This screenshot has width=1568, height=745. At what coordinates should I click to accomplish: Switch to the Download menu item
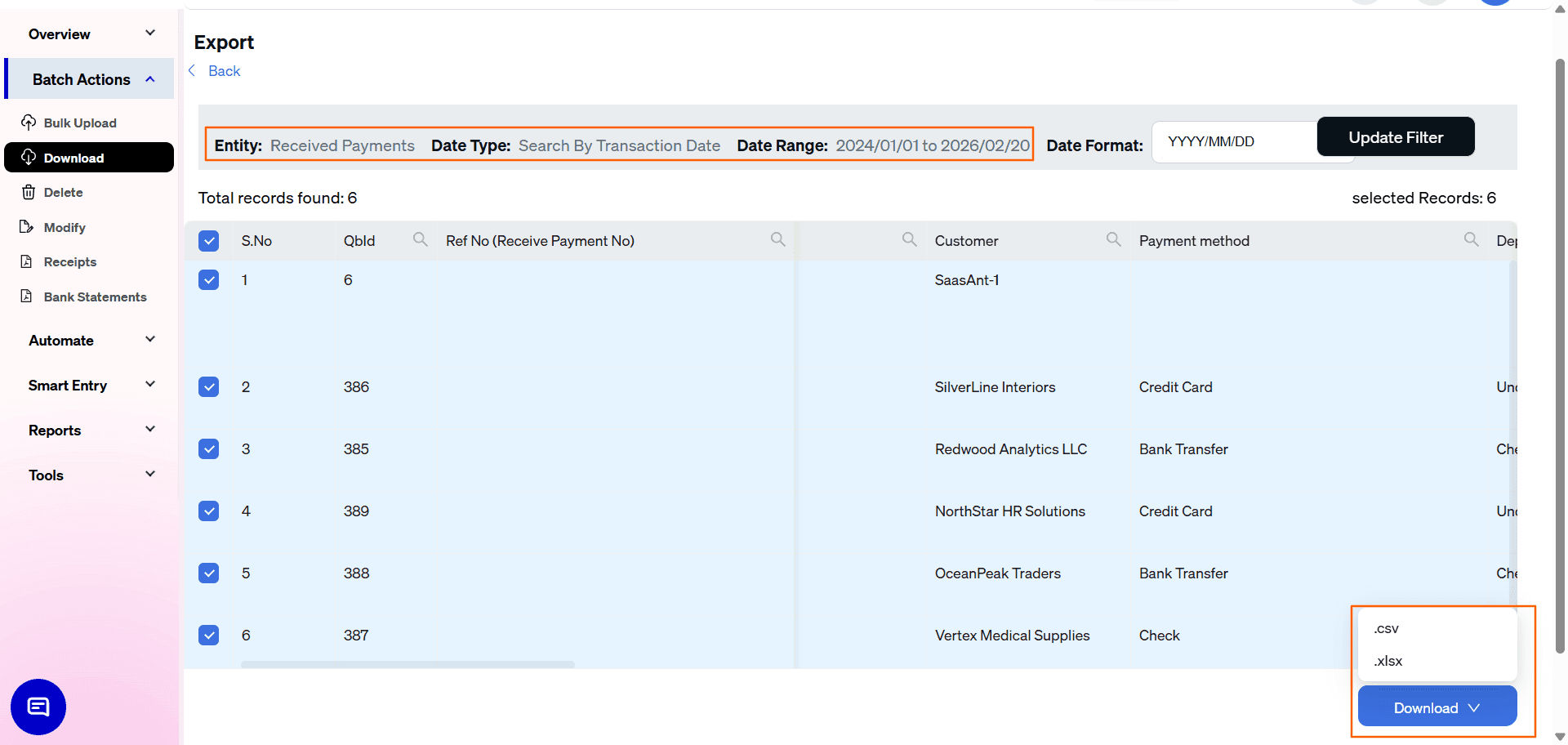73,158
